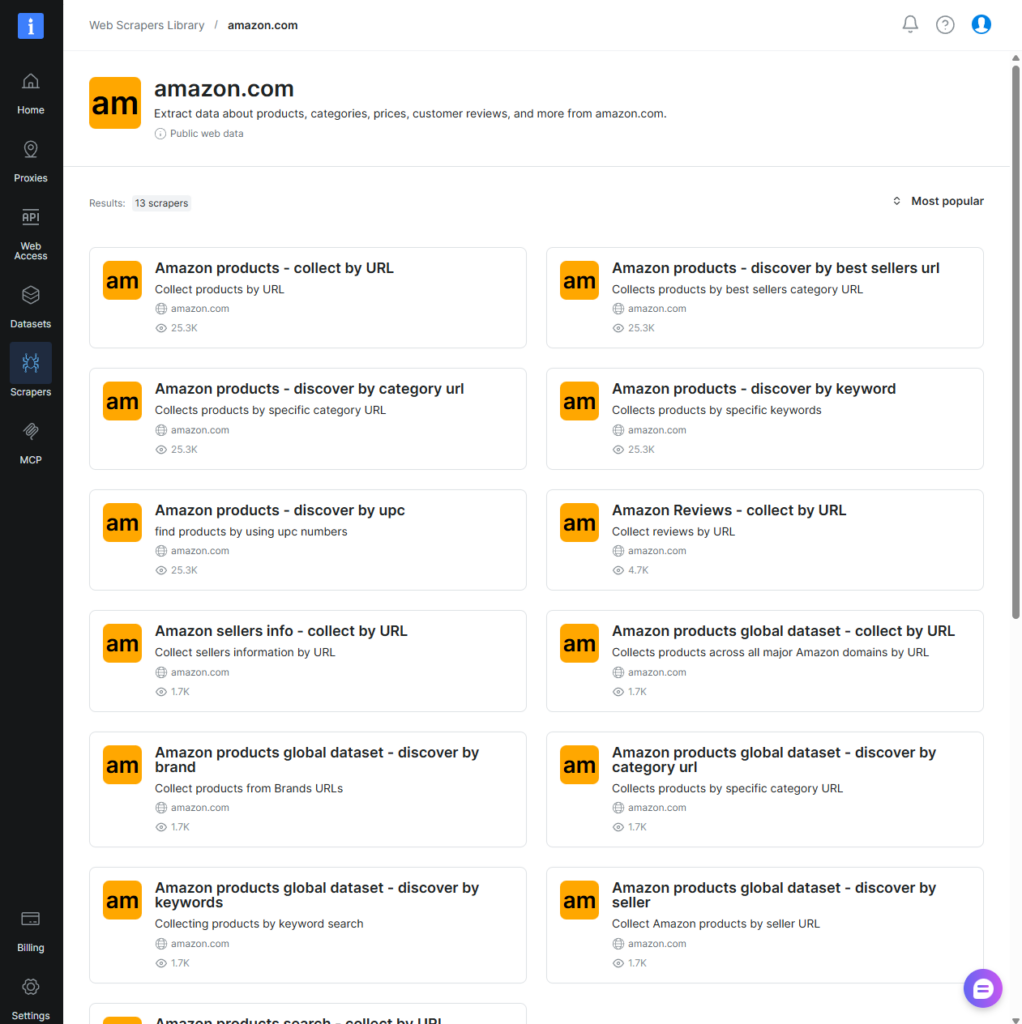Click 'Collects products by specific keywords' text
This screenshot has width=1022, height=1024.
[716, 410]
